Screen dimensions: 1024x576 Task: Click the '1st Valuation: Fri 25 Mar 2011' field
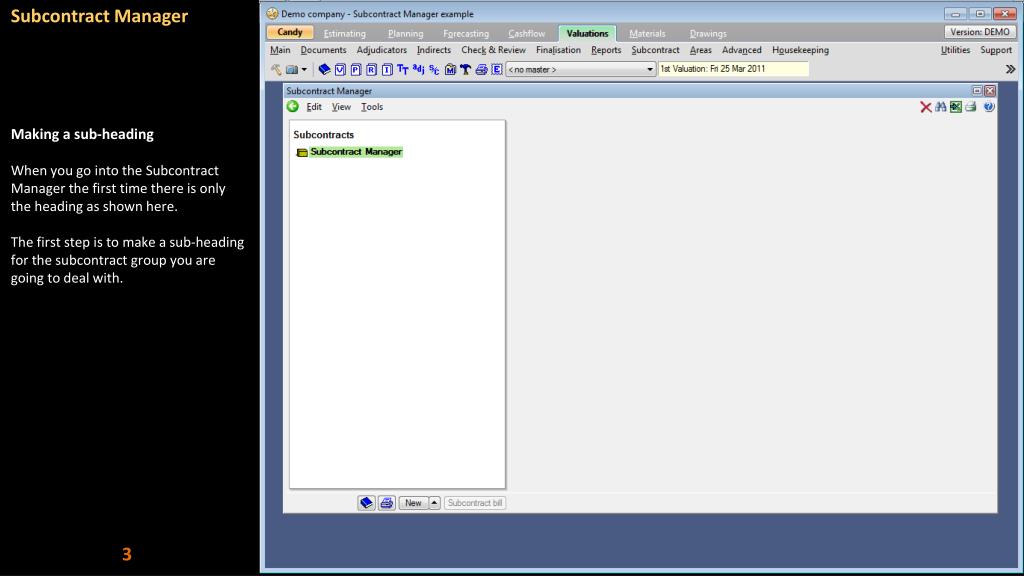pos(733,69)
